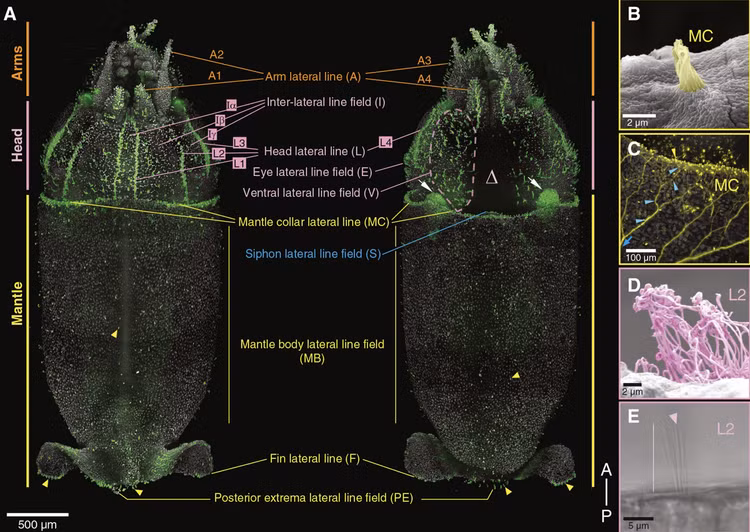750x532 pixels.
Task: Click the orange 'A3' label
Action: click(424, 60)
